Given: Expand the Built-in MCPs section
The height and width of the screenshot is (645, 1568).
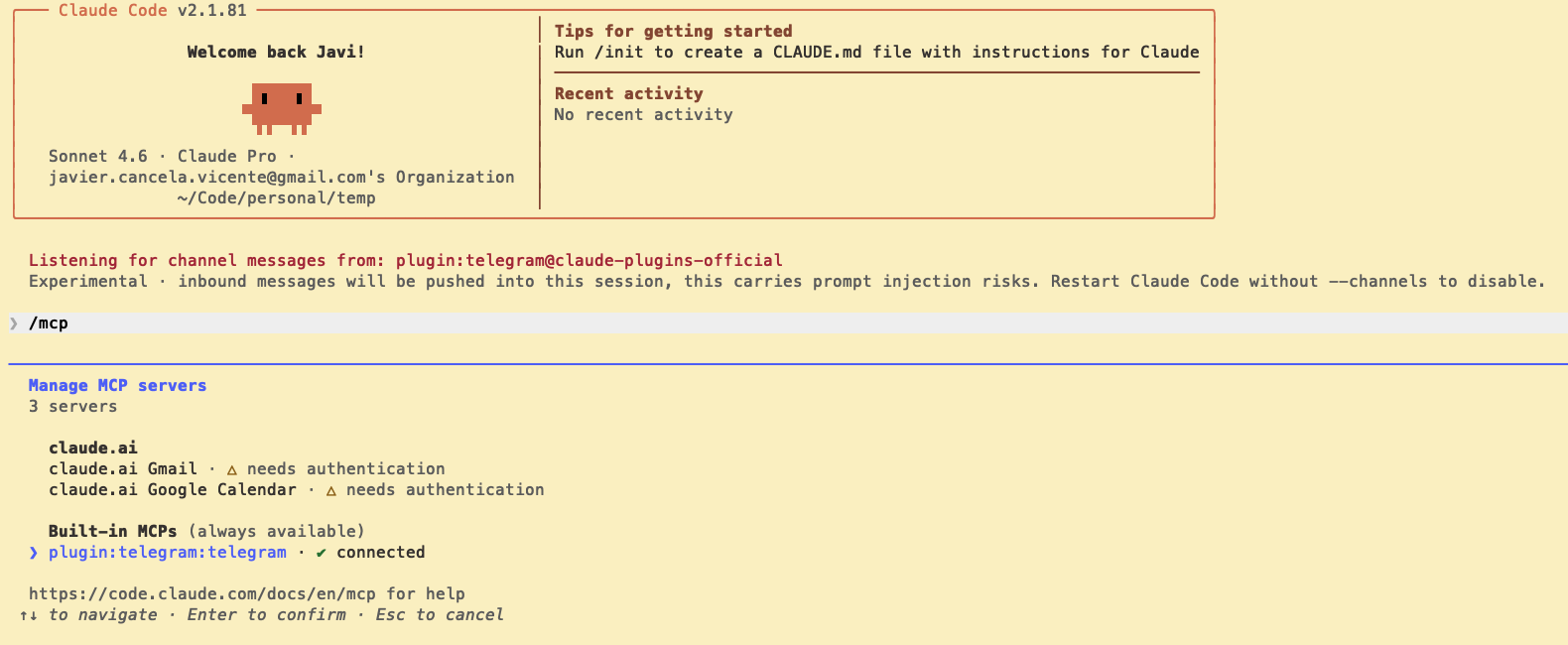Looking at the screenshot, I should [x=113, y=531].
